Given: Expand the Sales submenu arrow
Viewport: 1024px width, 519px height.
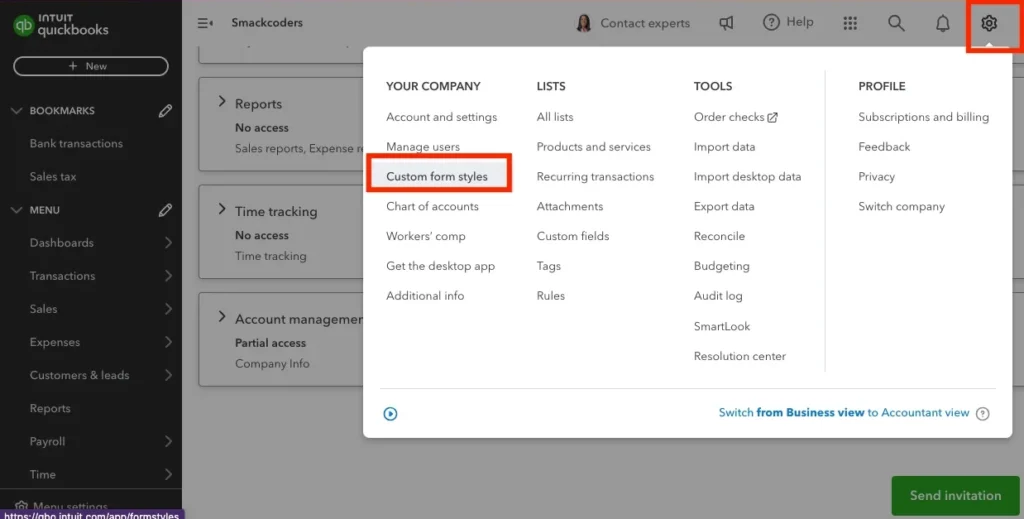Looking at the screenshot, I should [x=168, y=309].
